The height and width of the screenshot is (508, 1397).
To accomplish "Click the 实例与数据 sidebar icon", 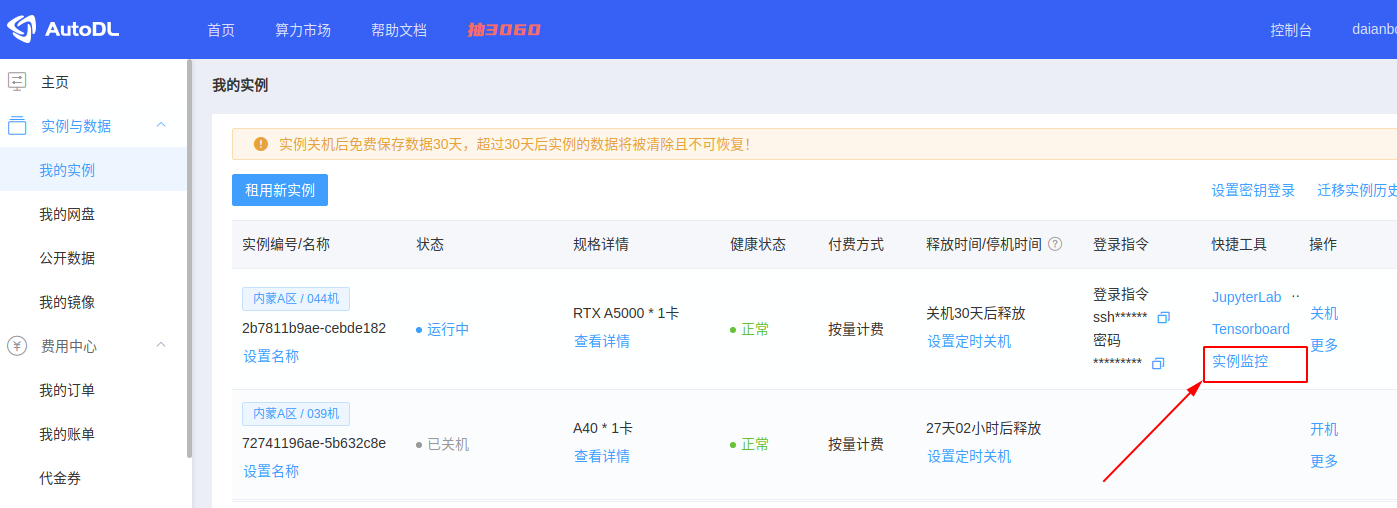I will [x=17, y=126].
